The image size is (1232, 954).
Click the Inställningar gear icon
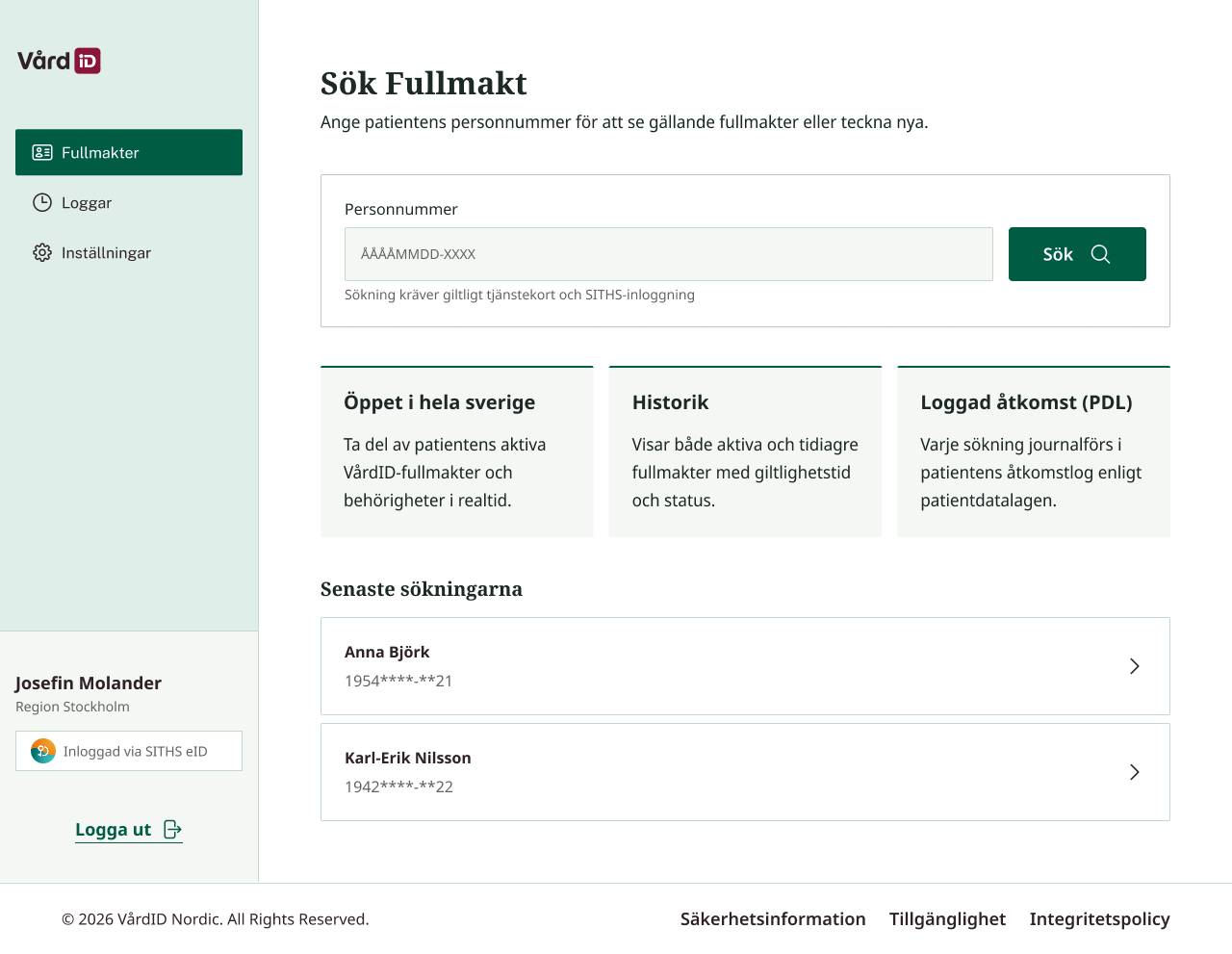click(42, 252)
